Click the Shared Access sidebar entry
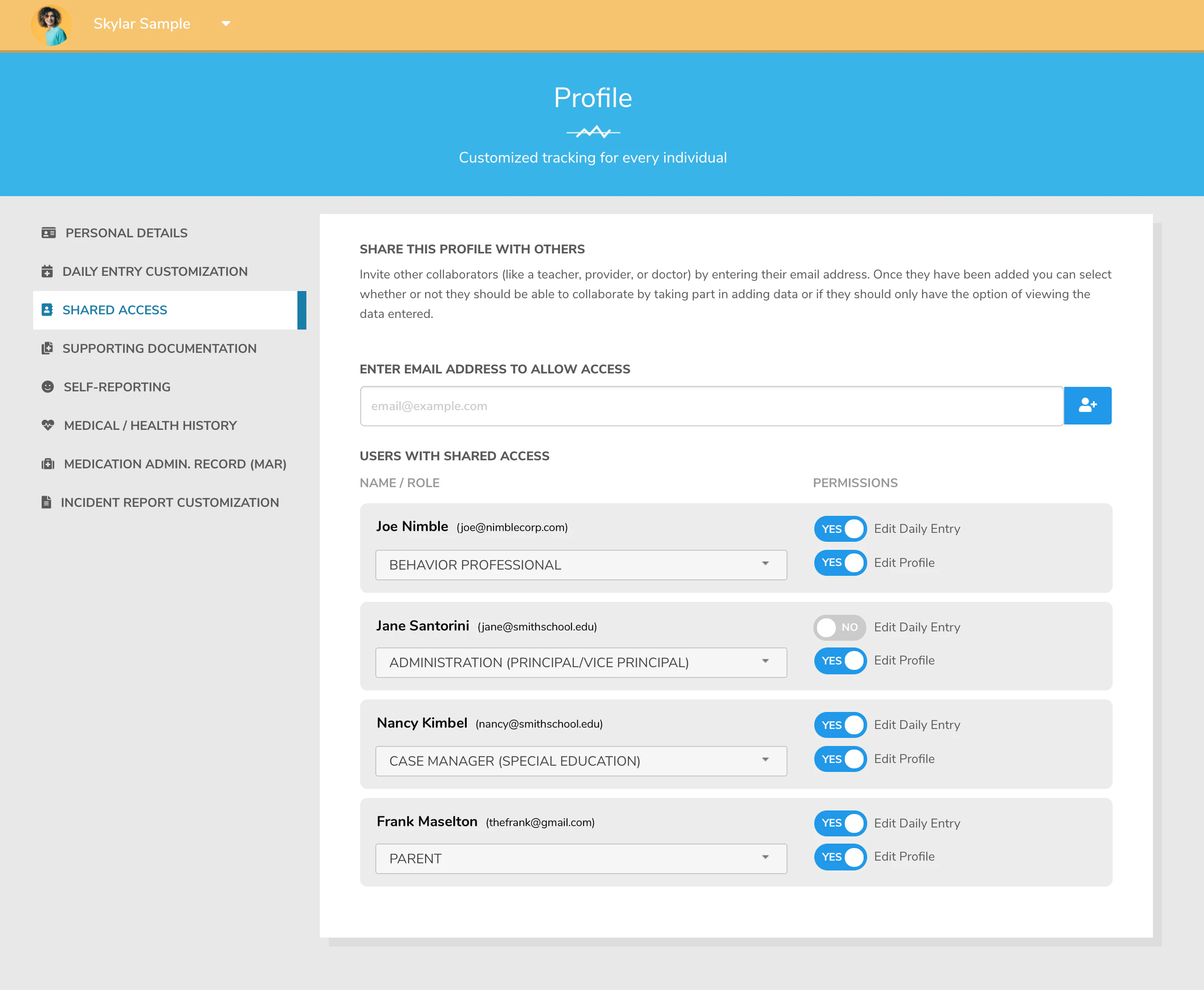The height and width of the screenshot is (990, 1204). [x=114, y=310]
